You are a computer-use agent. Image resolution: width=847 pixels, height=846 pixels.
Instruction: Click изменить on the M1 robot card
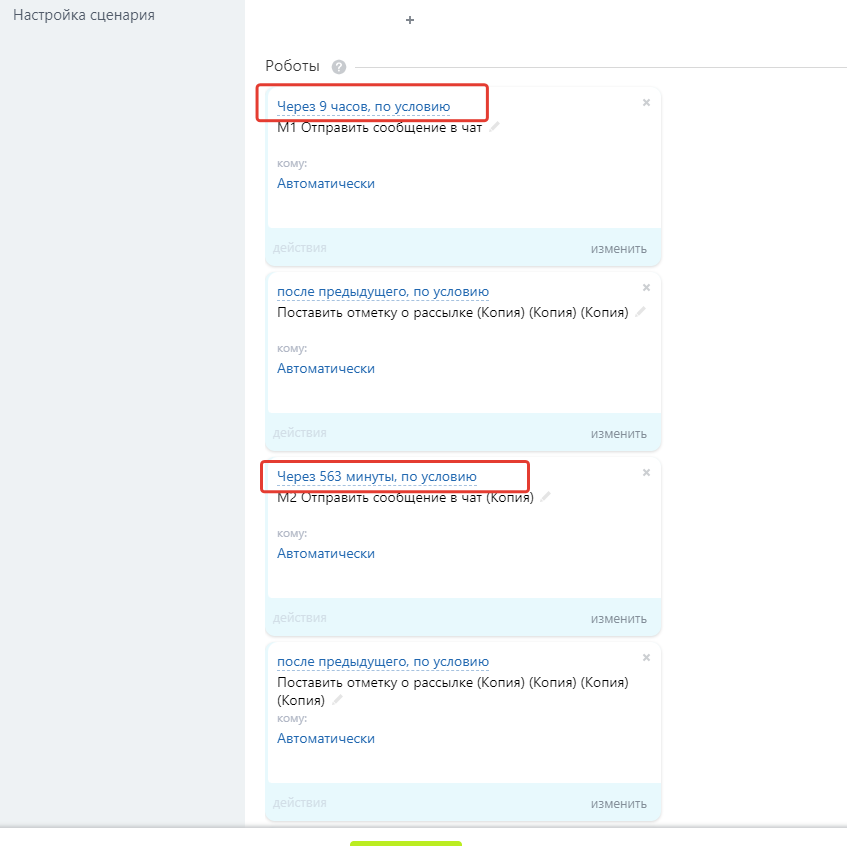(x=618, y=249)
